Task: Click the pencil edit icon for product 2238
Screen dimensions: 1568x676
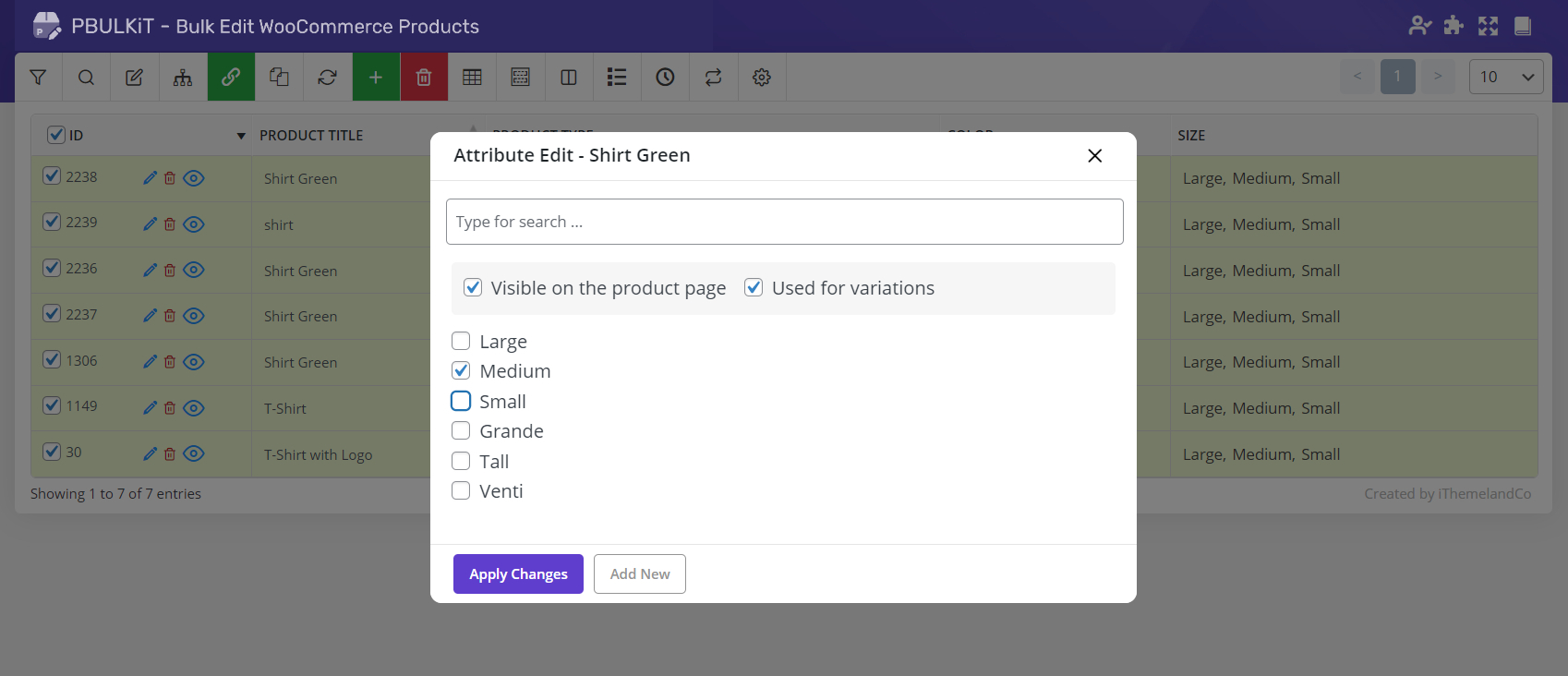Action: (x=150, y=178)
